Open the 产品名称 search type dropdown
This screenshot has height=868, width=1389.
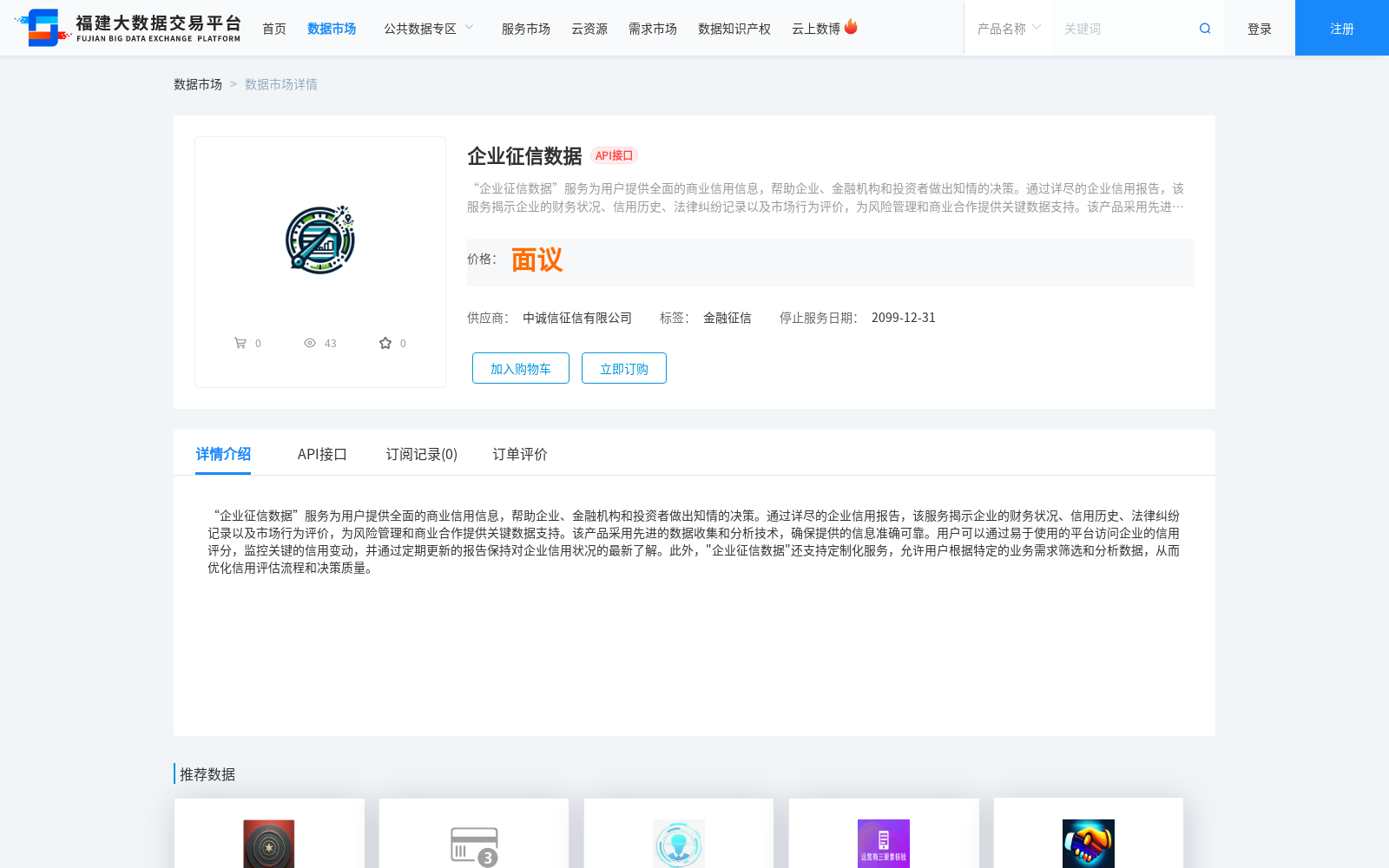tap(1009, 29)
